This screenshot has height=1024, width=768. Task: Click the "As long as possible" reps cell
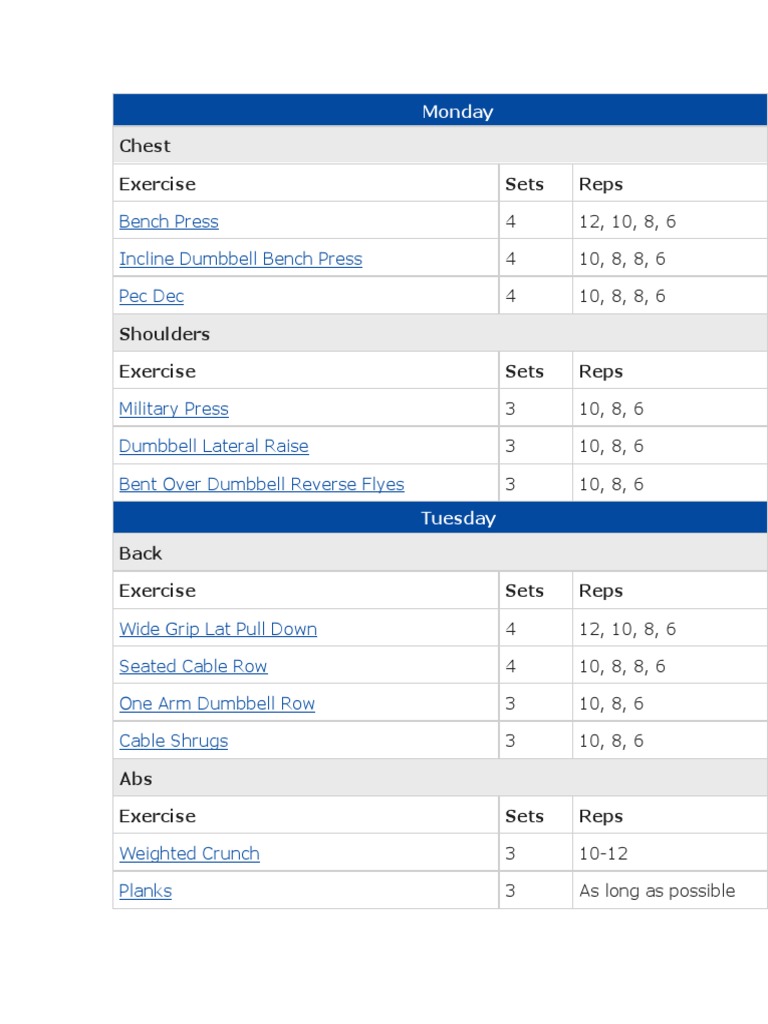point(656,891)
